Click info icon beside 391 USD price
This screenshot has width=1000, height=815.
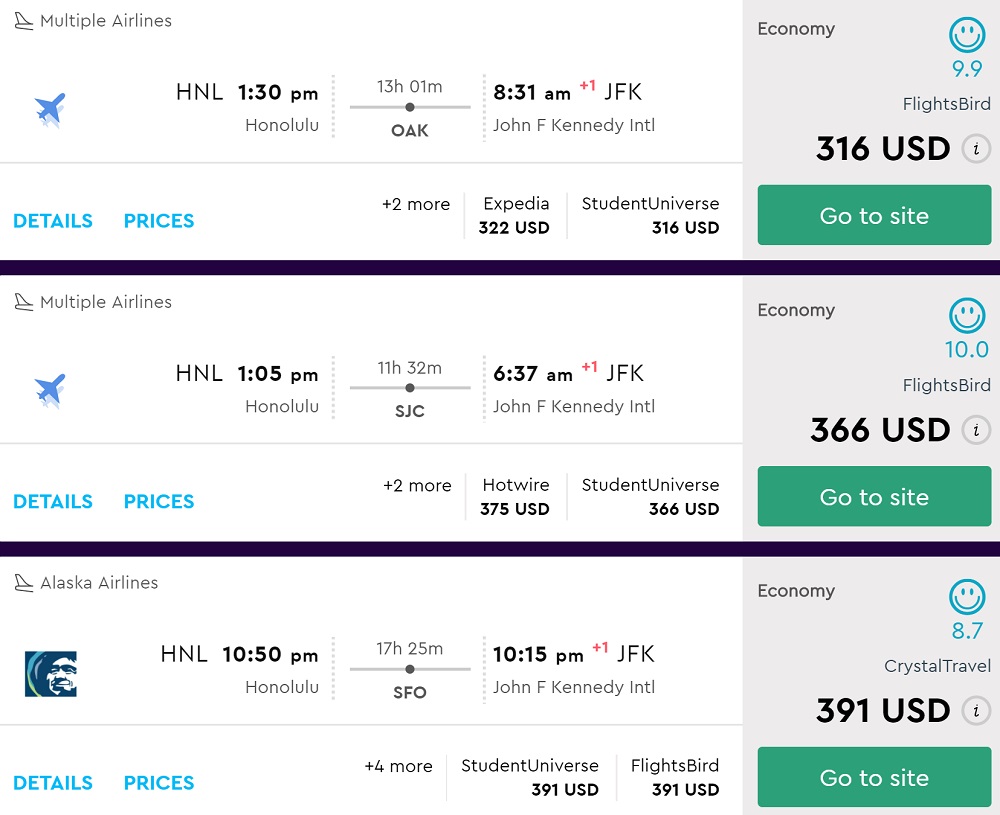click(x=976, y=712)
